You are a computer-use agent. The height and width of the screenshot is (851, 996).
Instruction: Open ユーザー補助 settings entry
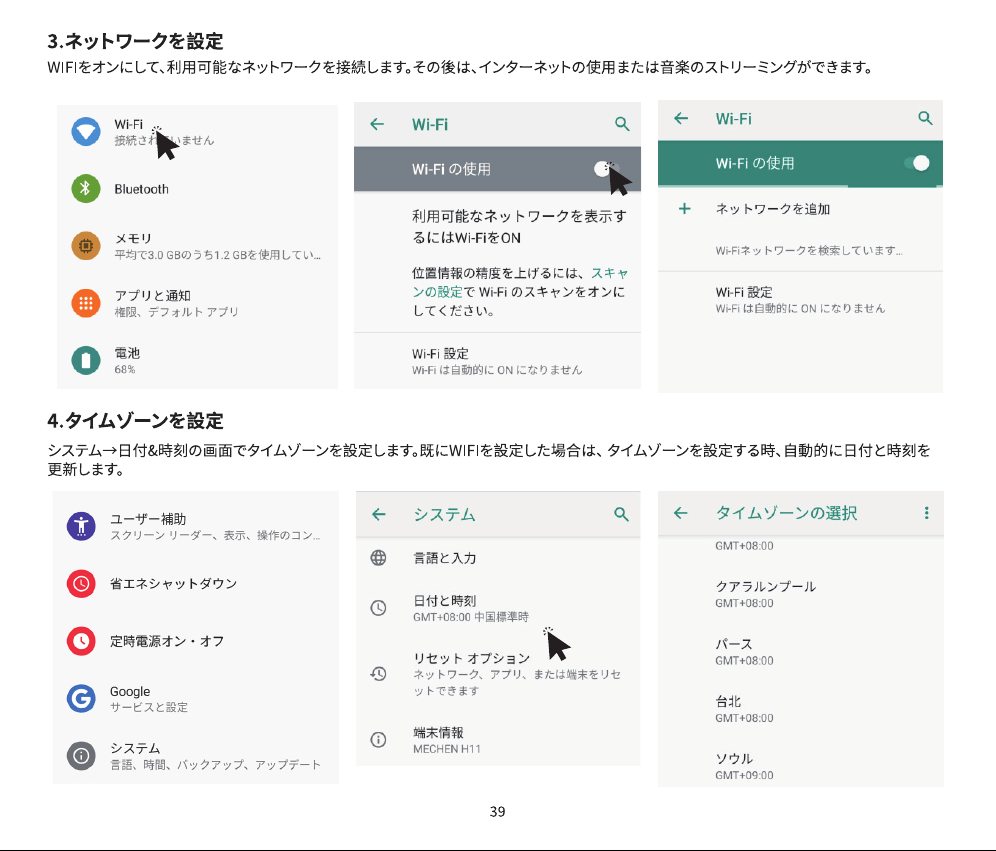click(196, 526)
